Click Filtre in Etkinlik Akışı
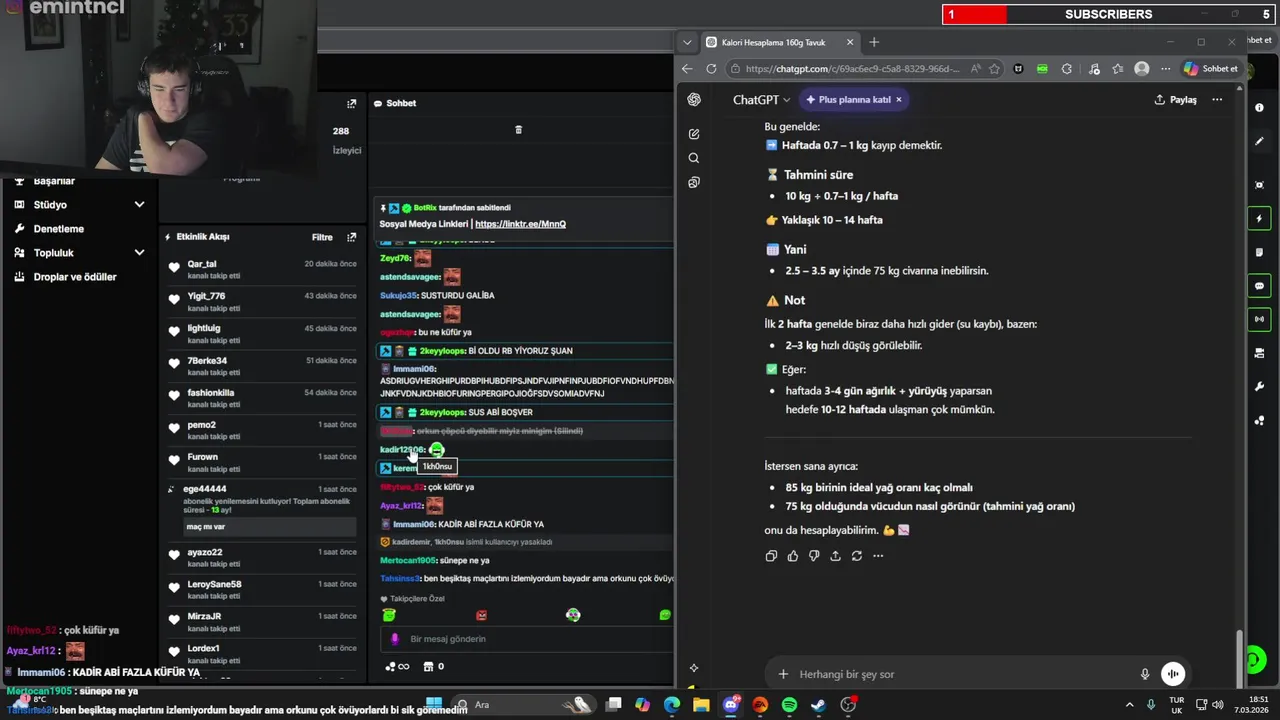The image size is (1280, 720). tap(322, 237)
